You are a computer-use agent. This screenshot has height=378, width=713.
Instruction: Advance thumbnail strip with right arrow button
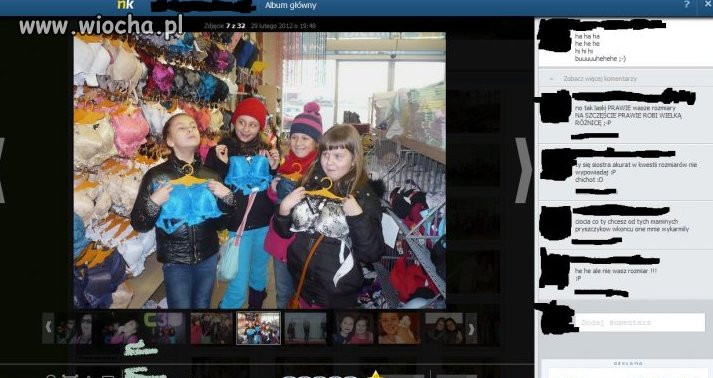pos(471,328)
